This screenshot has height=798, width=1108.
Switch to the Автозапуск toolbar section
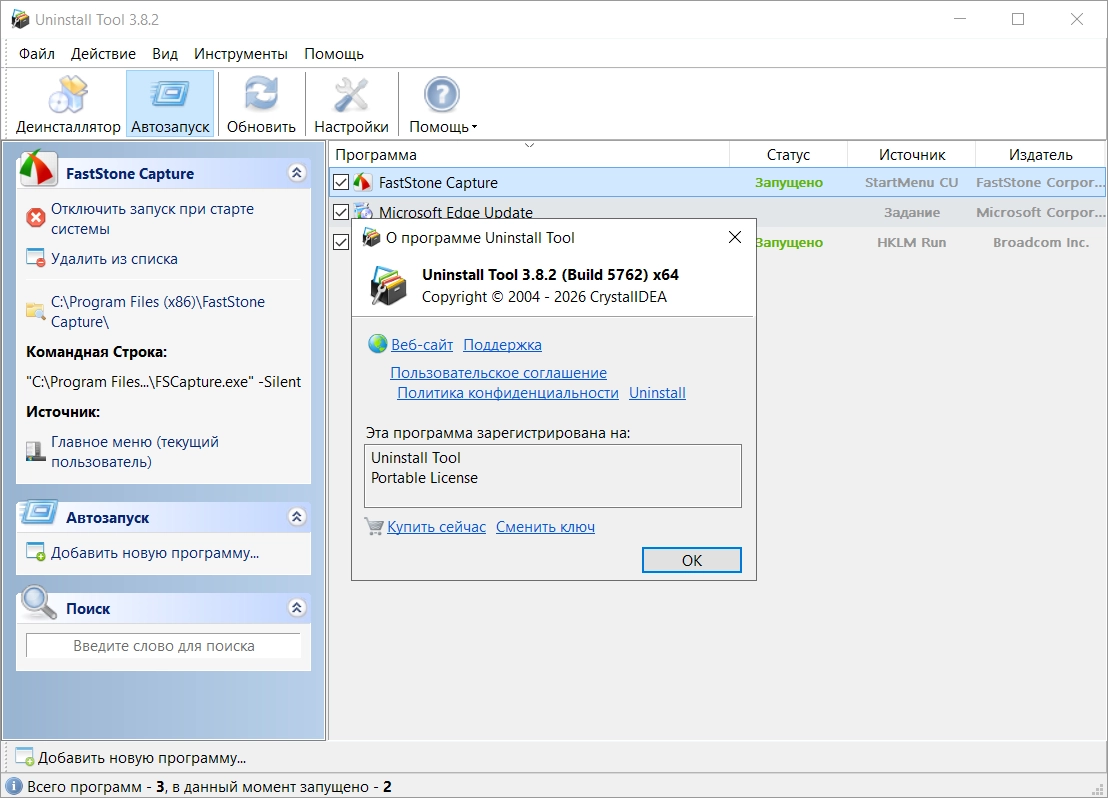pyautogui.click(x=170, y=104)
